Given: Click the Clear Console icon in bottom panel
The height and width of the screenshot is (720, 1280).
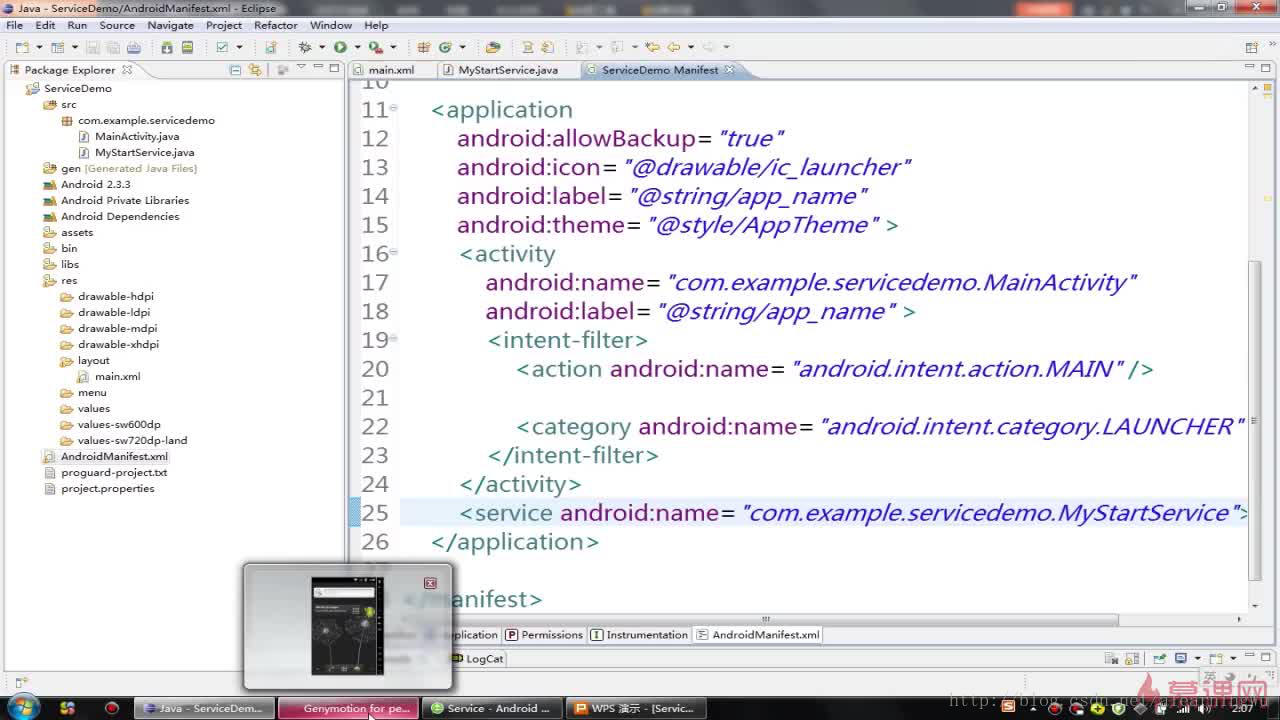Looking at the screenshot, I should pyautogui.click(x=1111, y=658).
